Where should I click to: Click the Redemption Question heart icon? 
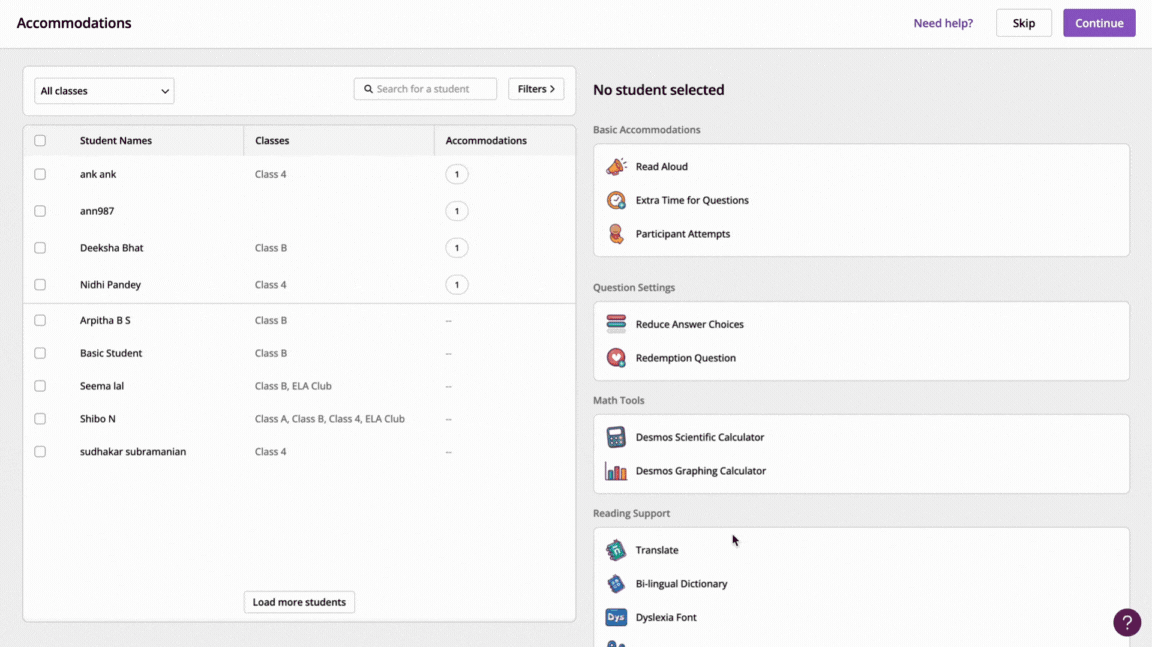616,358
